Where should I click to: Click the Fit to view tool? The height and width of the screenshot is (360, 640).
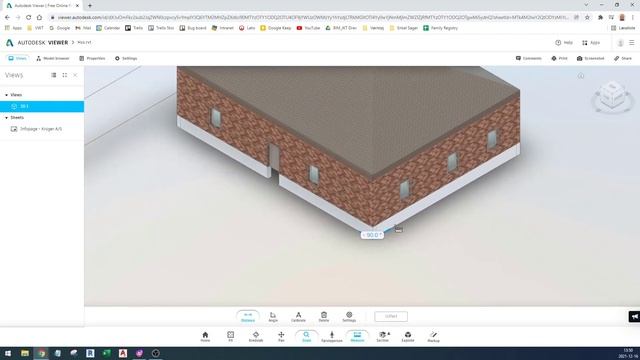click(231, 337)
